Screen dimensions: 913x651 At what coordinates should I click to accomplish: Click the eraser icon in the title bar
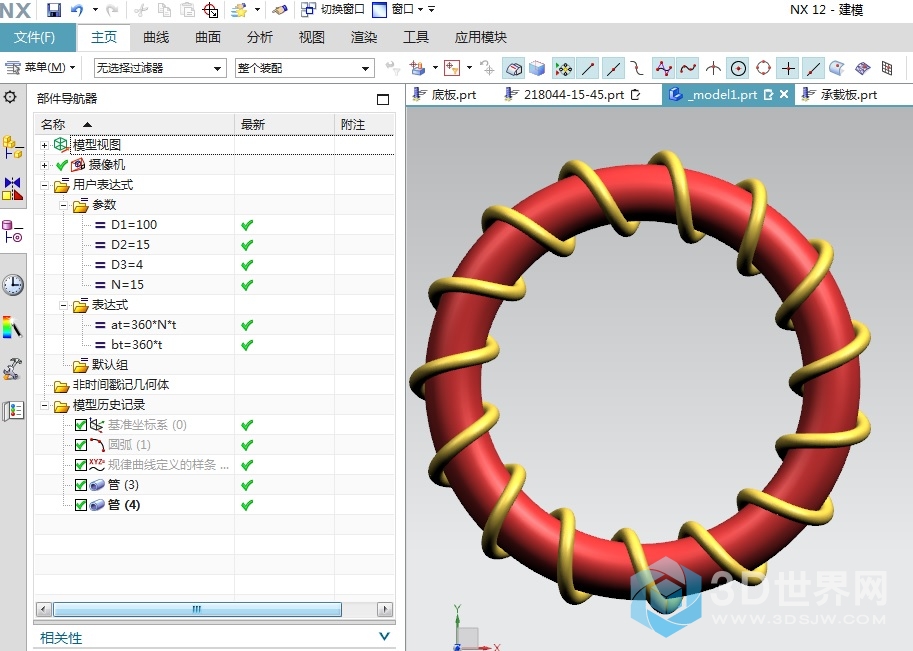pyautogui.click(x=280, y=9)
